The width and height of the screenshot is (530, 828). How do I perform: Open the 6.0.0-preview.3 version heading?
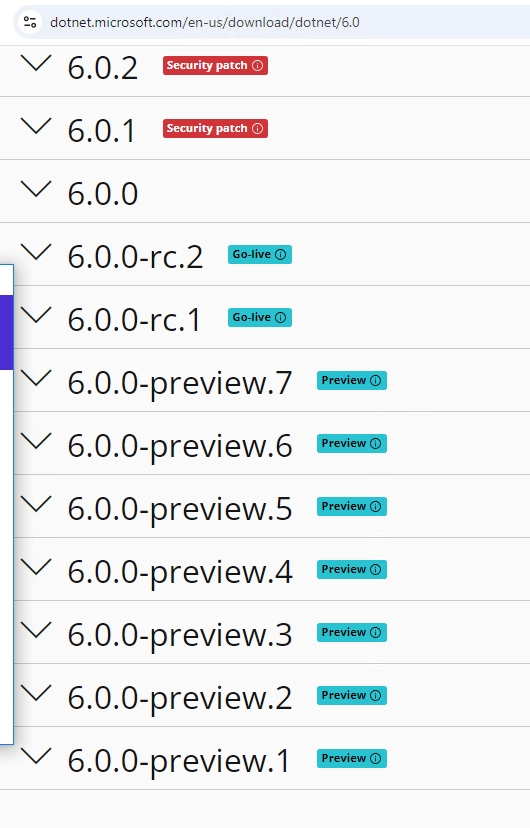pyautogui.click(x=179, y=636)
